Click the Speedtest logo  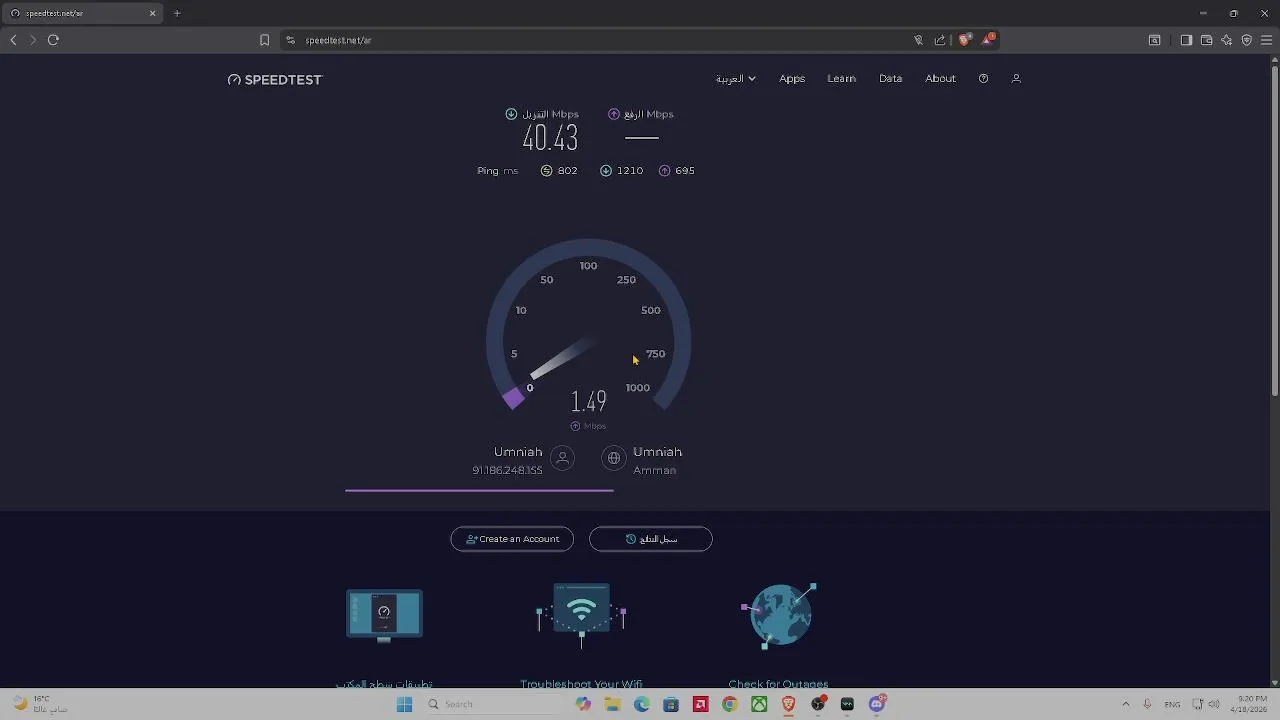[275, 79]
